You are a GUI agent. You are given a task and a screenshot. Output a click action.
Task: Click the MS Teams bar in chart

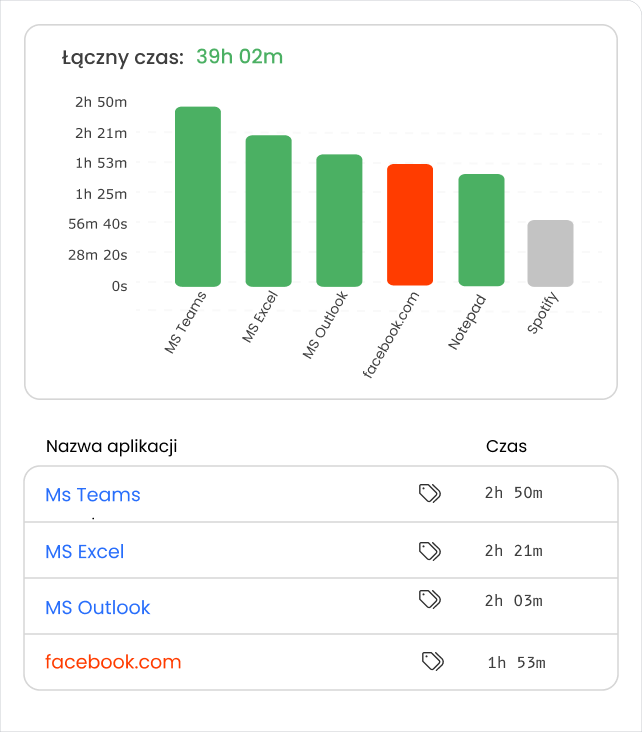click(198, 197)
